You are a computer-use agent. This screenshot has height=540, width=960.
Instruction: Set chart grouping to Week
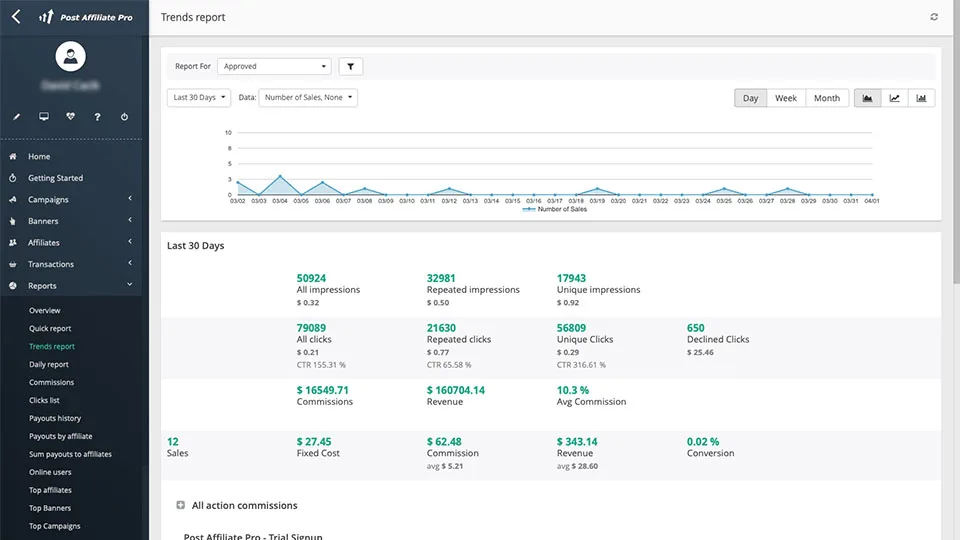[786, 98]
